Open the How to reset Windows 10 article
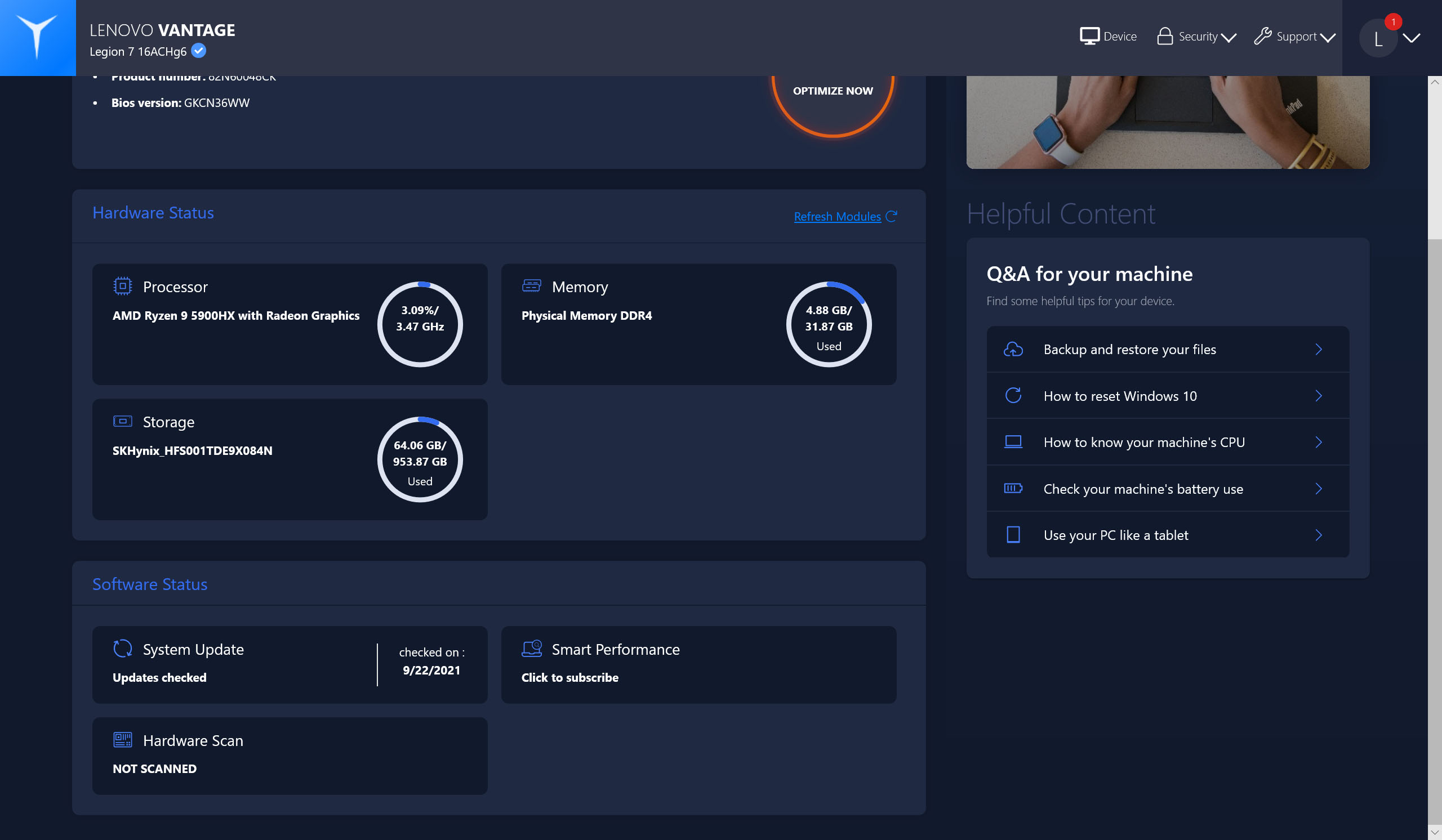 click(x=1168, y=396)
